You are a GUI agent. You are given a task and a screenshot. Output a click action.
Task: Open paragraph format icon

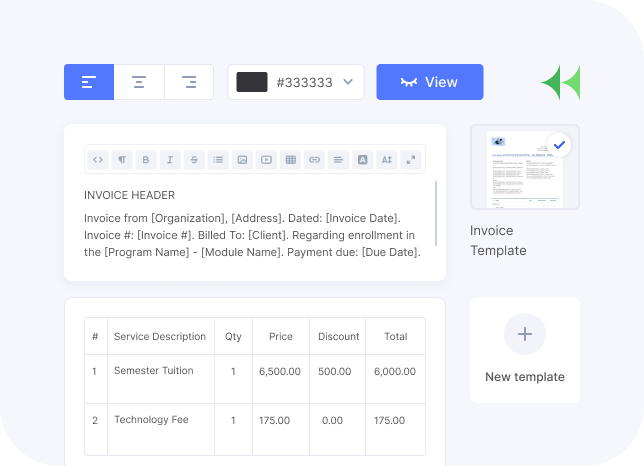click(122, 160)
